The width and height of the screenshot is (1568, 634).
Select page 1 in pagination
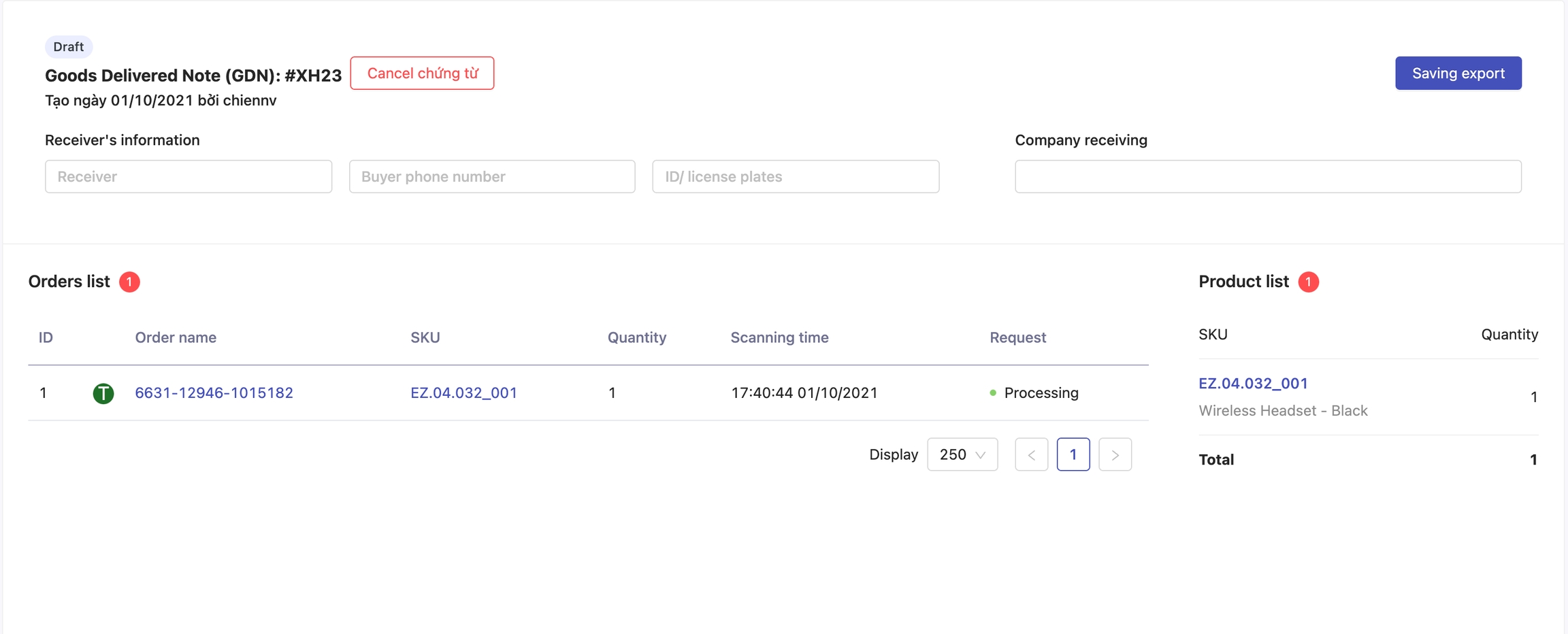tap(1073, 454)
